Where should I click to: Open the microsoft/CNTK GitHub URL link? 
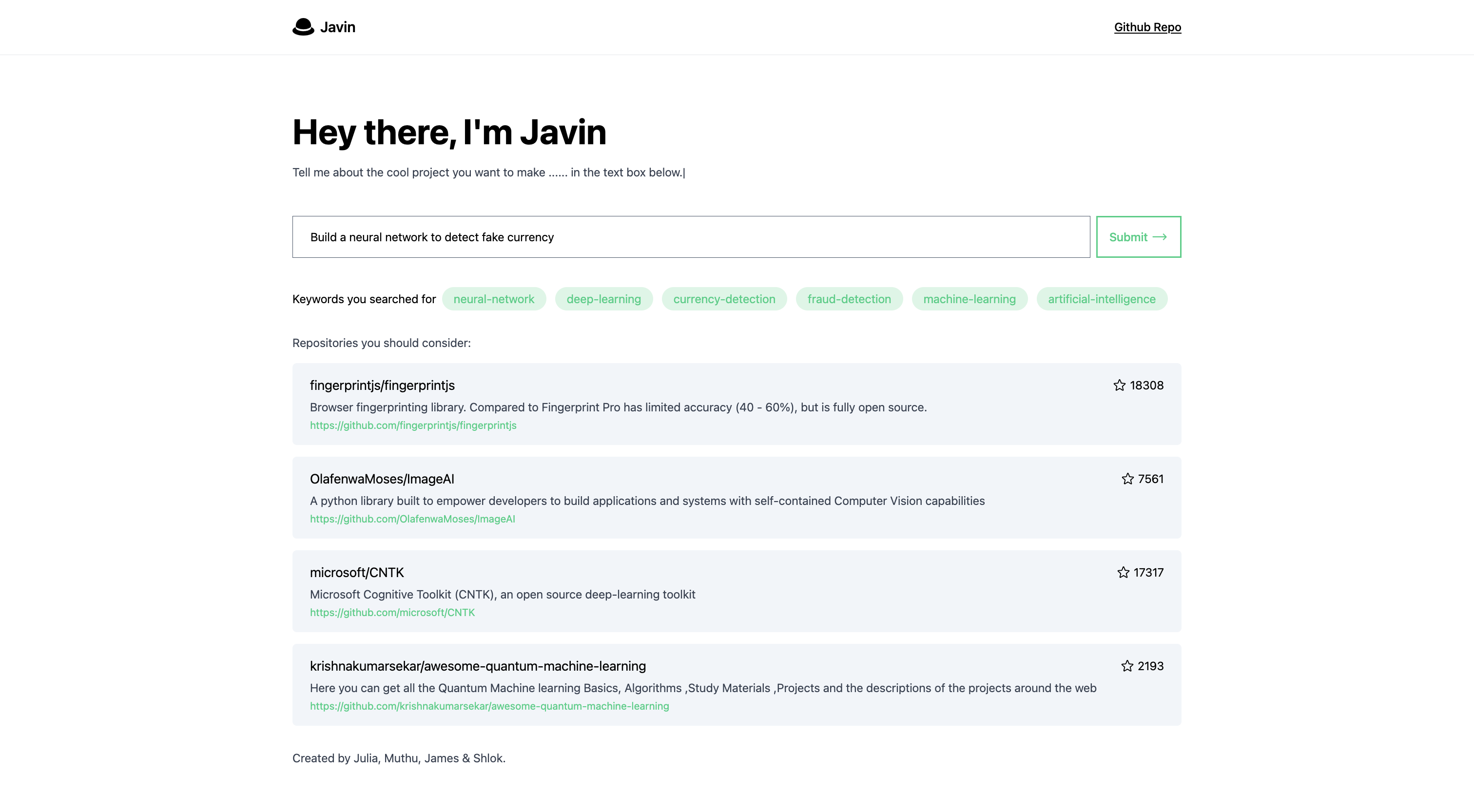[x=392, y=612]
